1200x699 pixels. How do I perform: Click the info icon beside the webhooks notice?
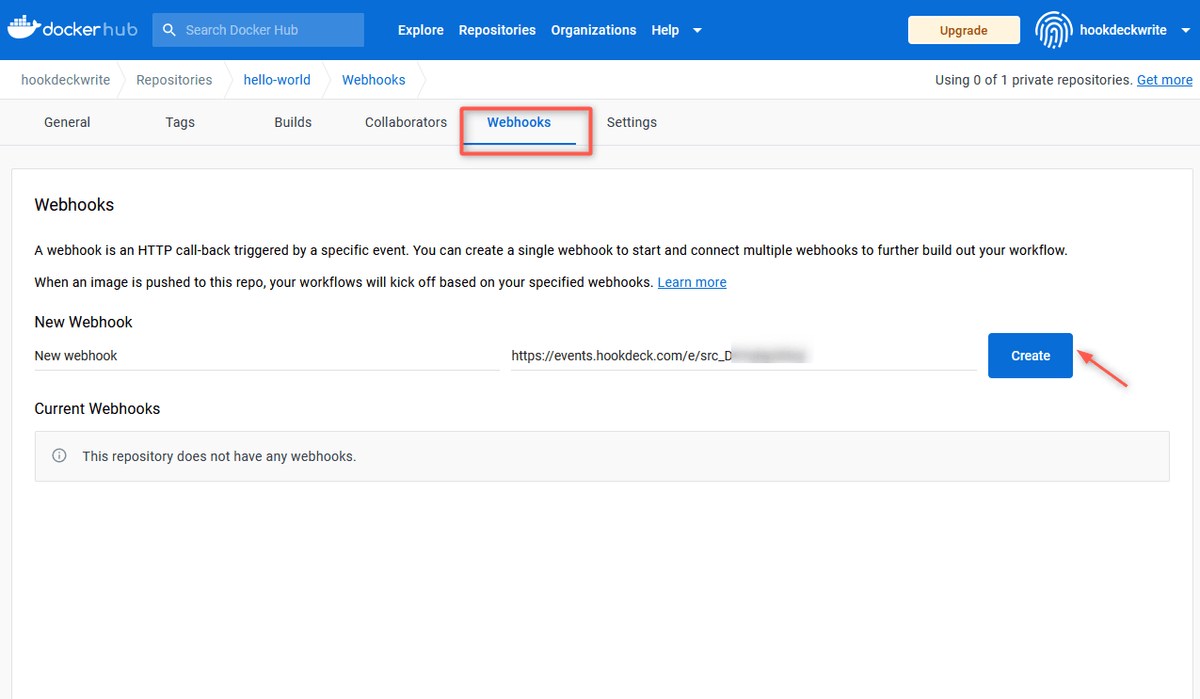59,455
